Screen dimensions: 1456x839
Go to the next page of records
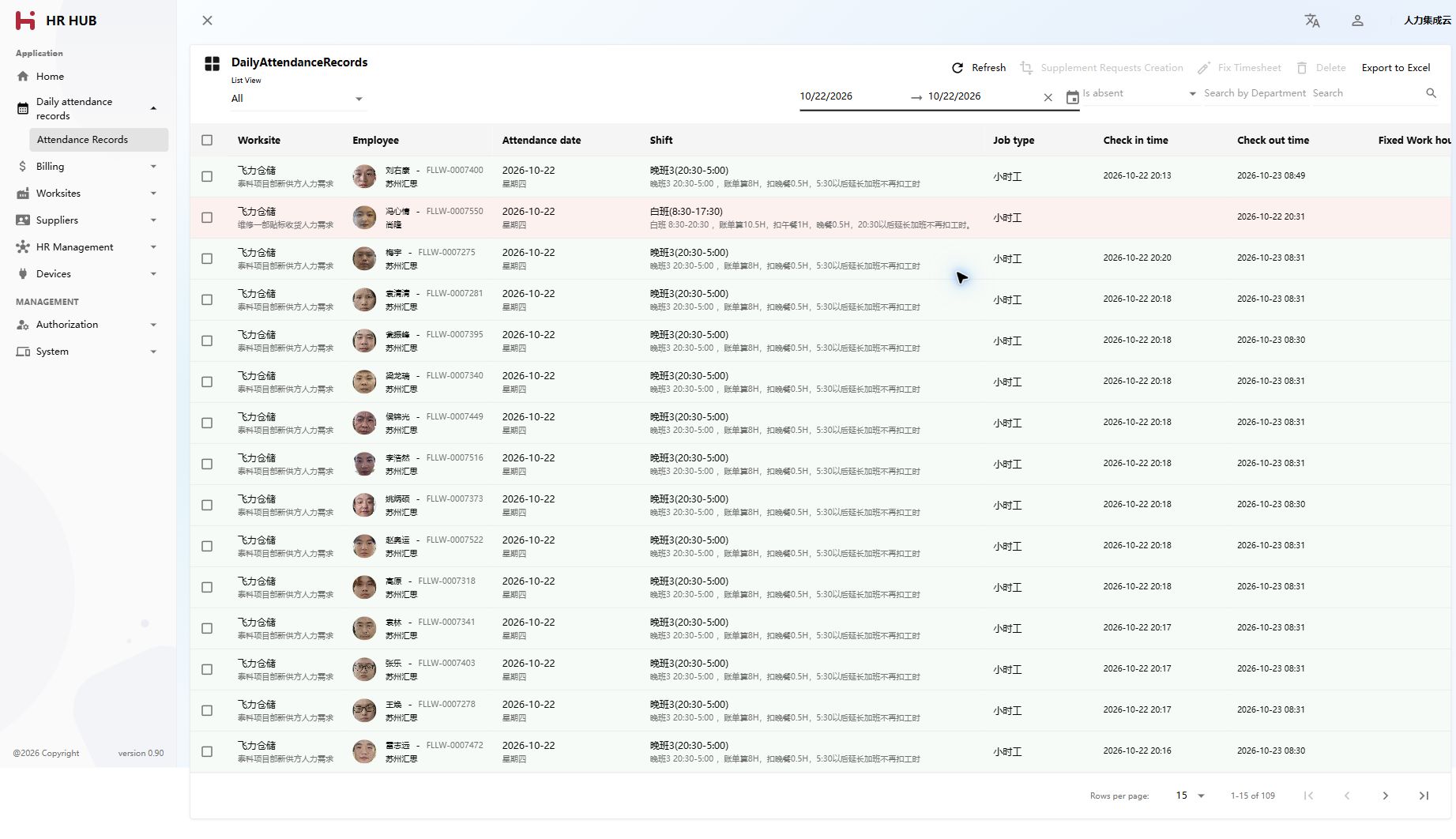coord(1385,796)
